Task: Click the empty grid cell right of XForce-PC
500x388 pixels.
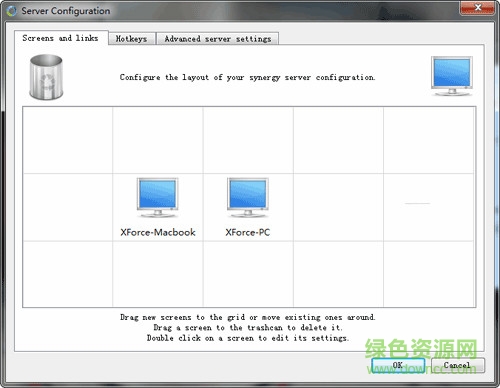Action: (338, 207)
